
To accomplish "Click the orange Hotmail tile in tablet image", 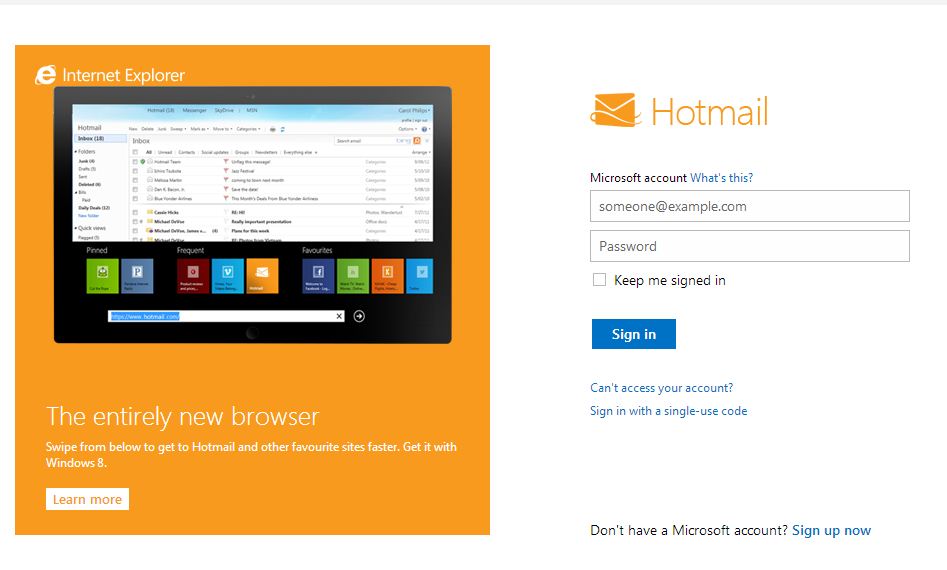I will click(262, 276).
